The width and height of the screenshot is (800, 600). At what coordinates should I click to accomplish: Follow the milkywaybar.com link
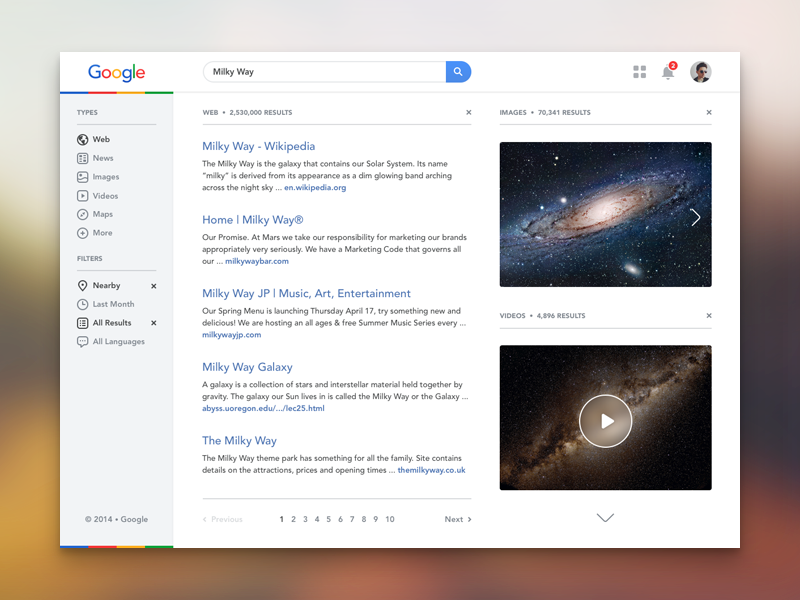257,261
